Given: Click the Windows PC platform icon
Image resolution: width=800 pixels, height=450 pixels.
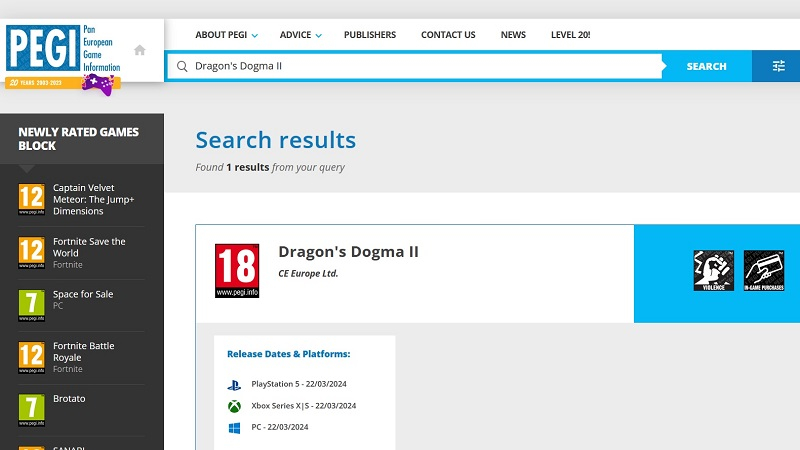Looking at the screenshot, I should [234, 428].
